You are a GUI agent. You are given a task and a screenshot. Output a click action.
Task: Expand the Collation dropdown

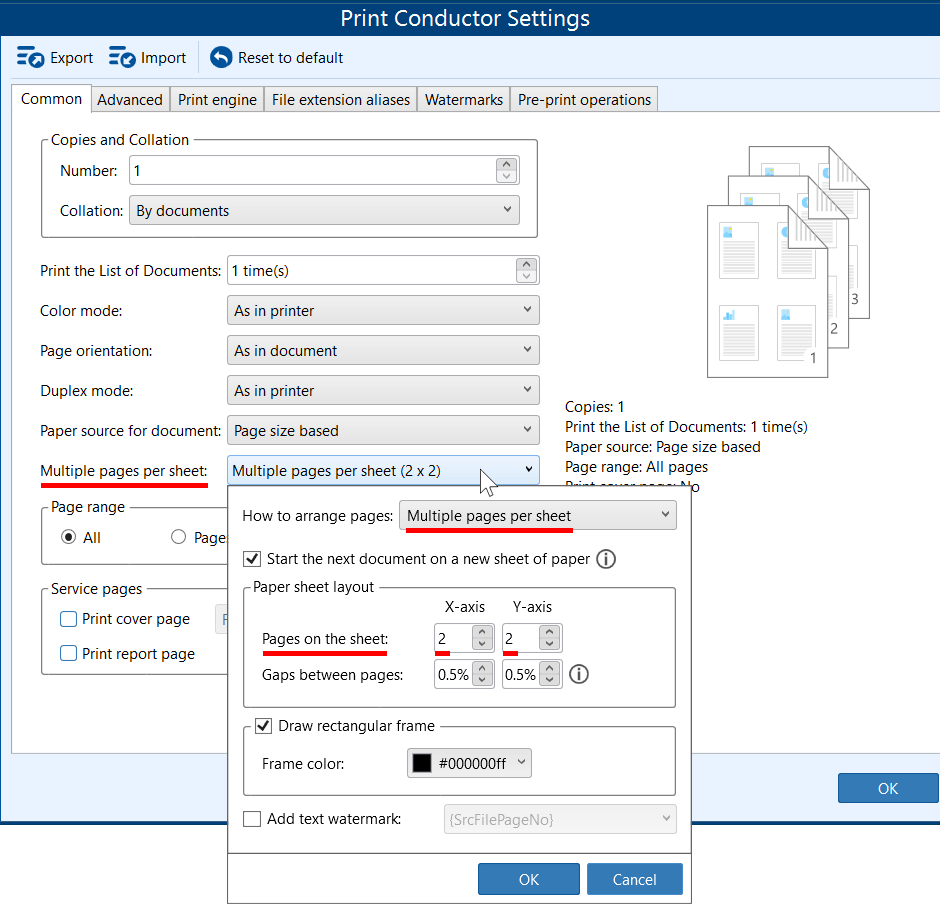click(323, 211)
